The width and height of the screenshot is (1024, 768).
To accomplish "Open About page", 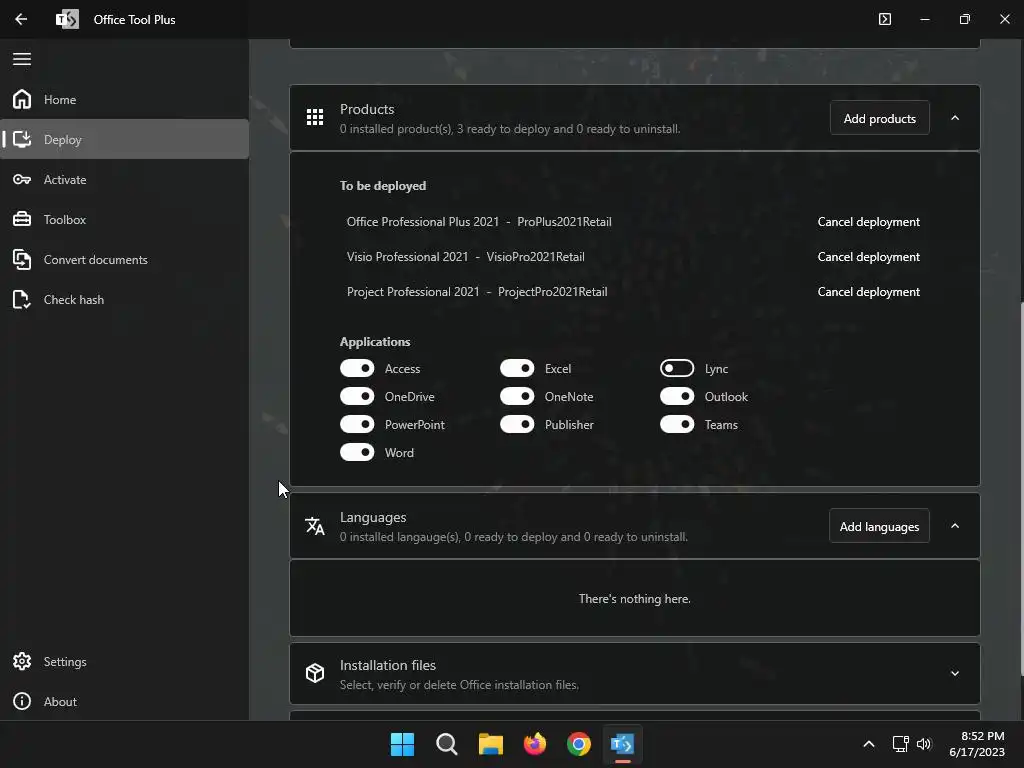I will [124, 701].
